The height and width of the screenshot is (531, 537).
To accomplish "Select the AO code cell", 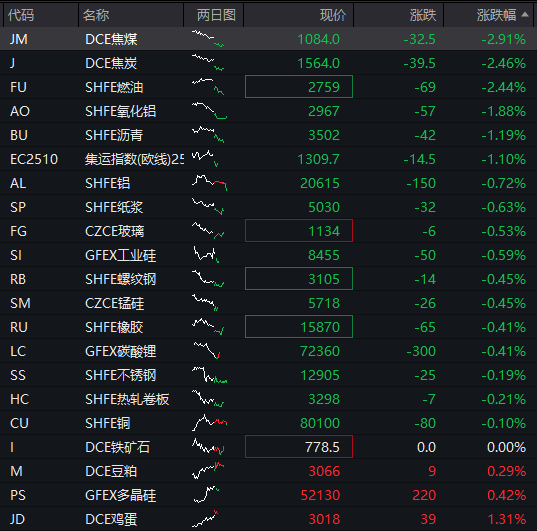I will [x=20, y=111].
